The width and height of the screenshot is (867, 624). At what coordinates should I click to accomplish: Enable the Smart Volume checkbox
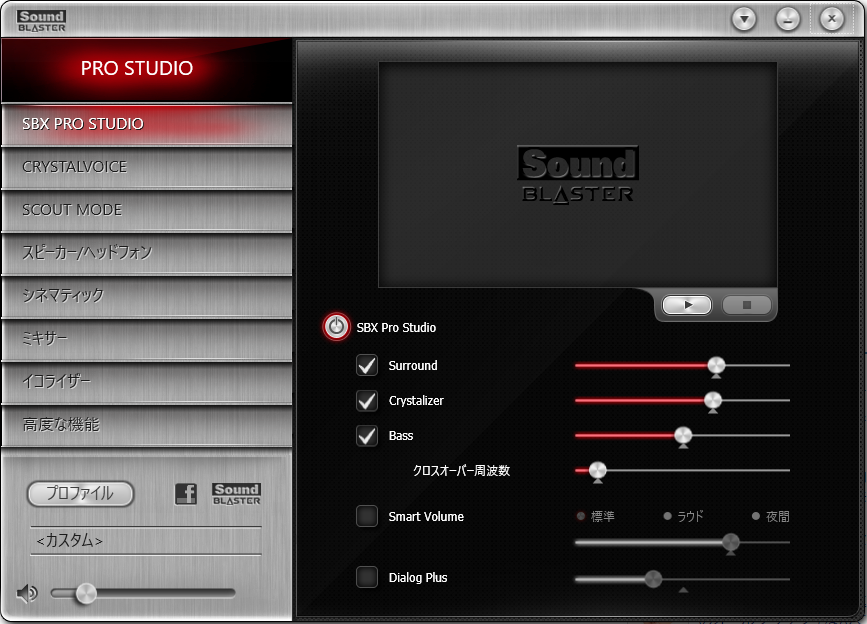pyautogui.click(x=367, y=516)
